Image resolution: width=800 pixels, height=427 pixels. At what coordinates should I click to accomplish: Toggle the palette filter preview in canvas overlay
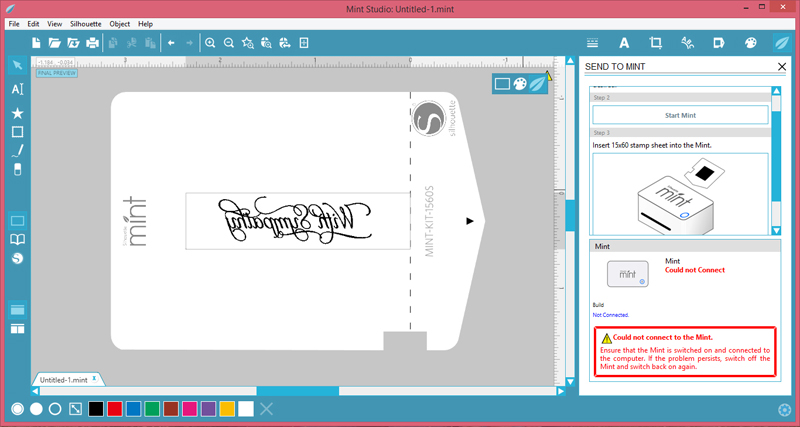pyautogui.click(x=519, y=84)
